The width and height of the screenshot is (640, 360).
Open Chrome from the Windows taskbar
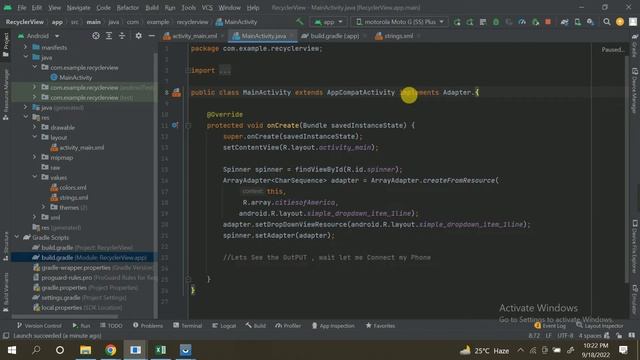point(110,350)
